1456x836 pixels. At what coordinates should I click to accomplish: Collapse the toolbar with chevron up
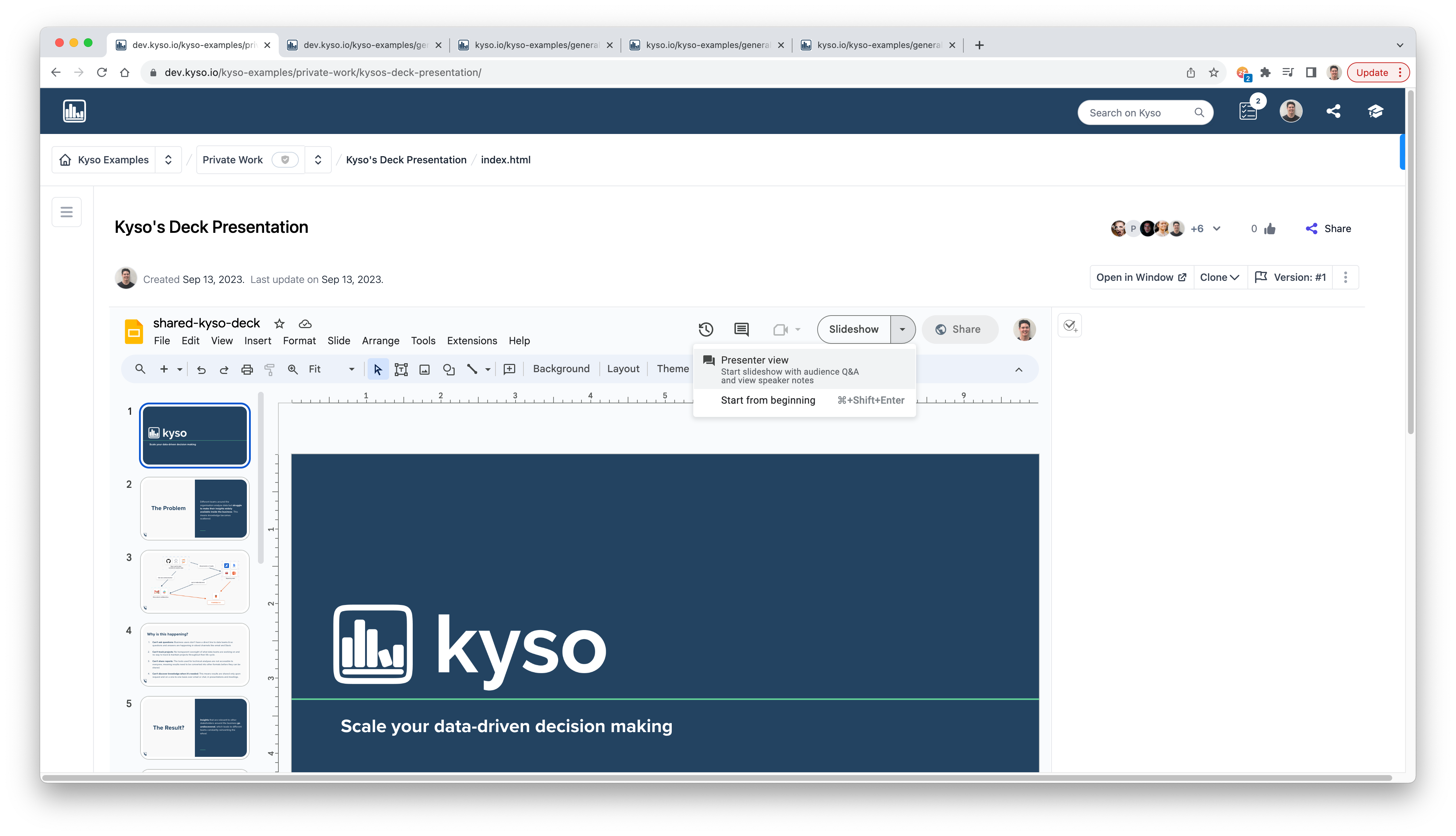[1019, 369]
